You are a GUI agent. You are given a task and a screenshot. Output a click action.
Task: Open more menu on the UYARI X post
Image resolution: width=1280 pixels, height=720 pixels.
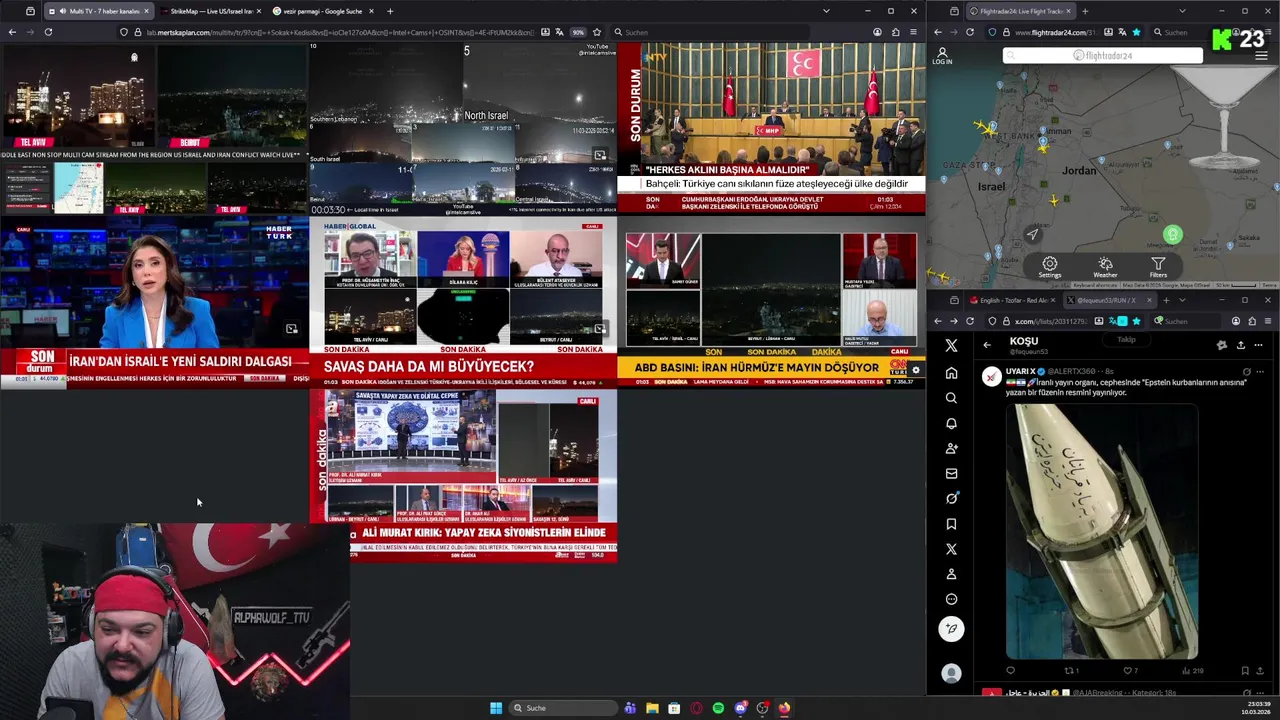click(x=1259, y=371)
